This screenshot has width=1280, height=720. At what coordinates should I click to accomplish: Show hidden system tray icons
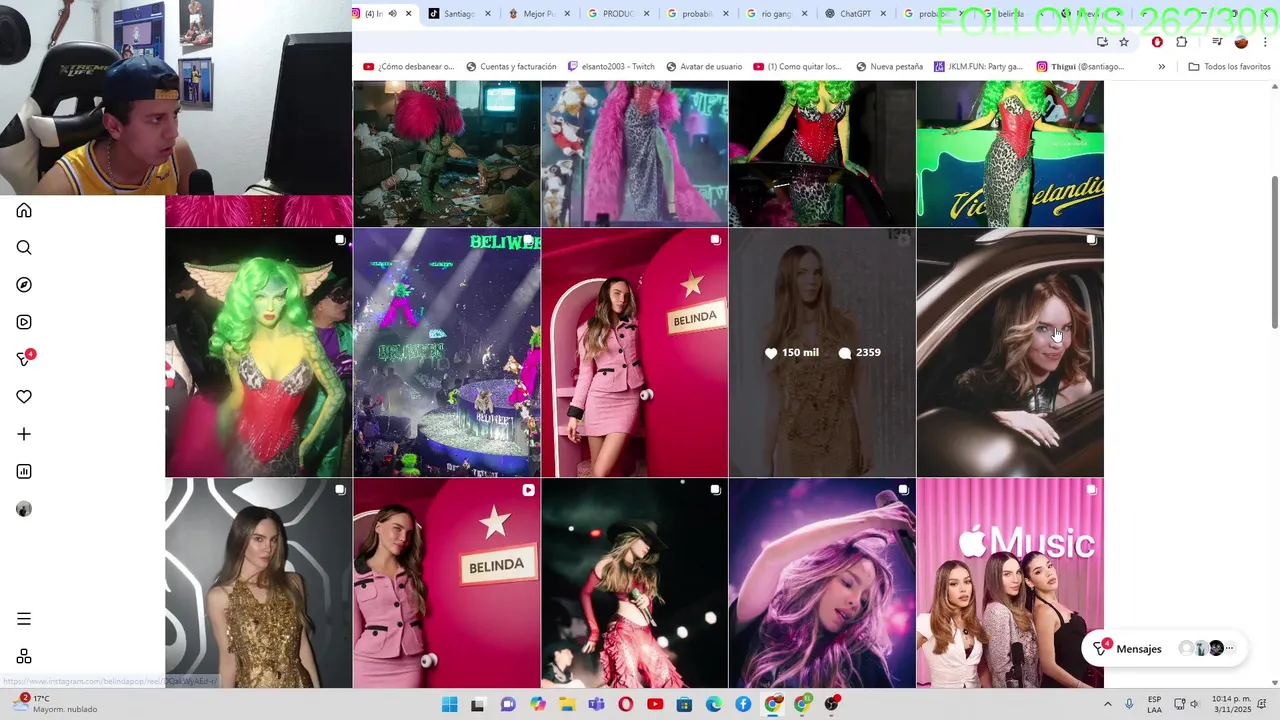point(1107,704)
